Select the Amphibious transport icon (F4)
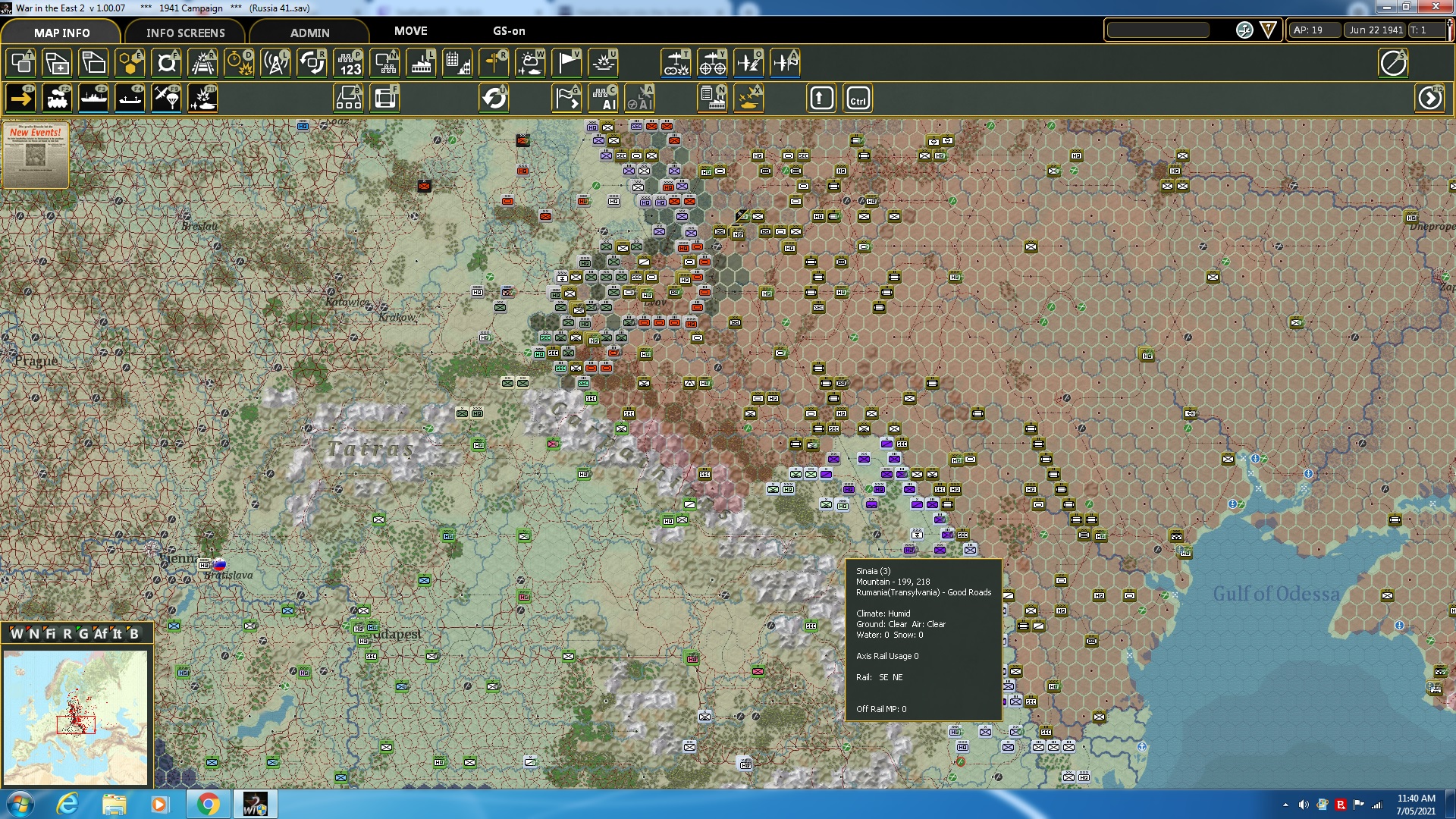Image resolution: width=1456 pixels, height=819 pixels. coord(130,99)
